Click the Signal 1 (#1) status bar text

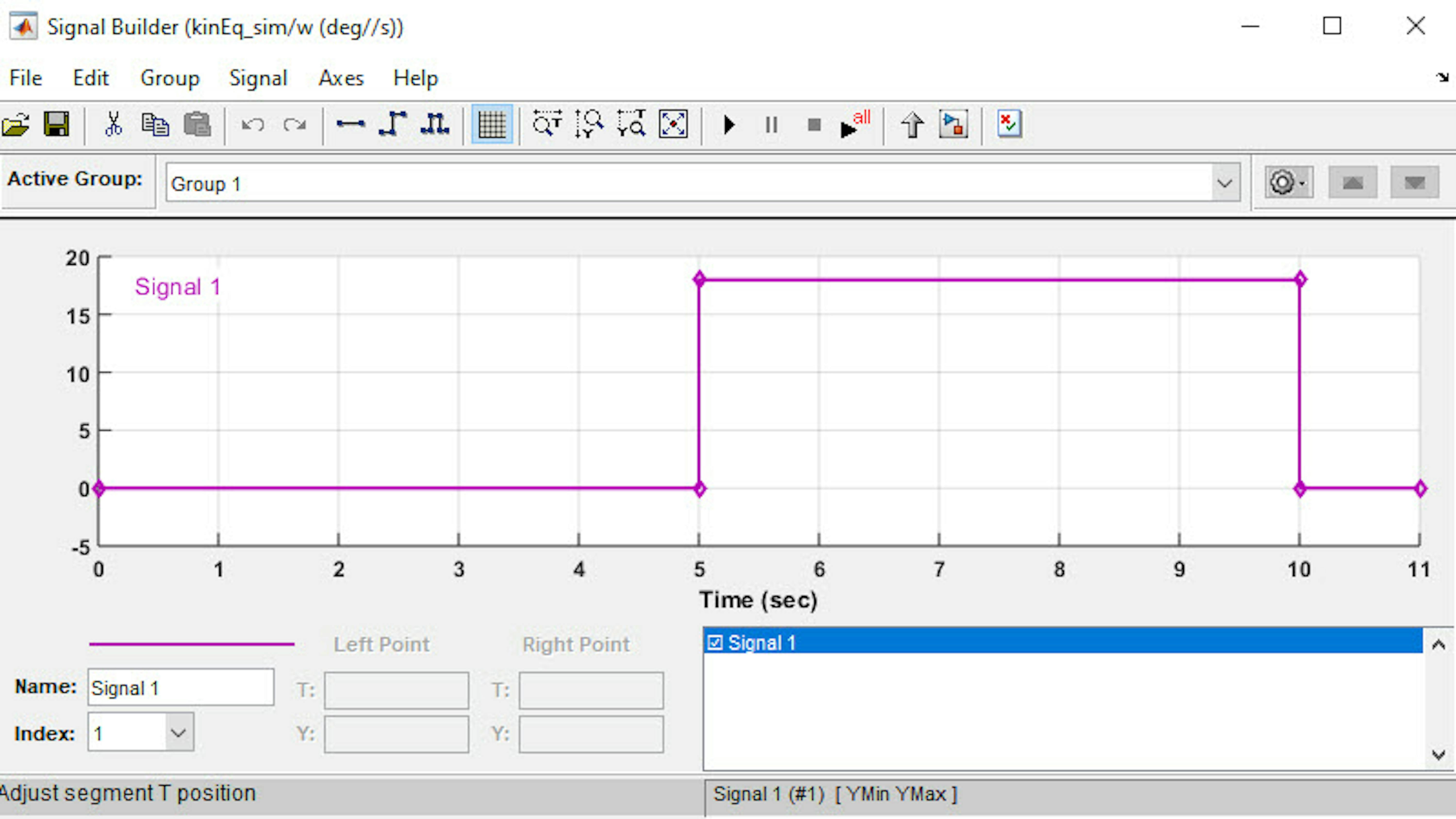769,794
